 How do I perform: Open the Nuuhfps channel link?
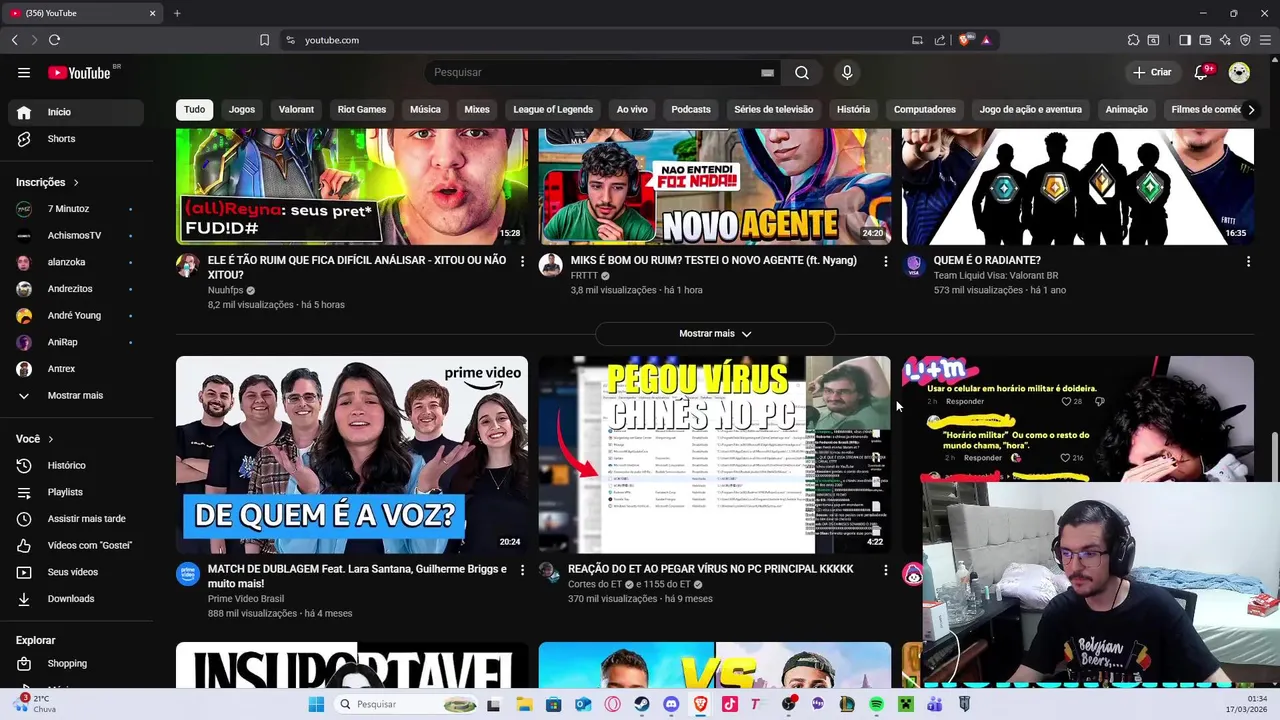(226, 290)
